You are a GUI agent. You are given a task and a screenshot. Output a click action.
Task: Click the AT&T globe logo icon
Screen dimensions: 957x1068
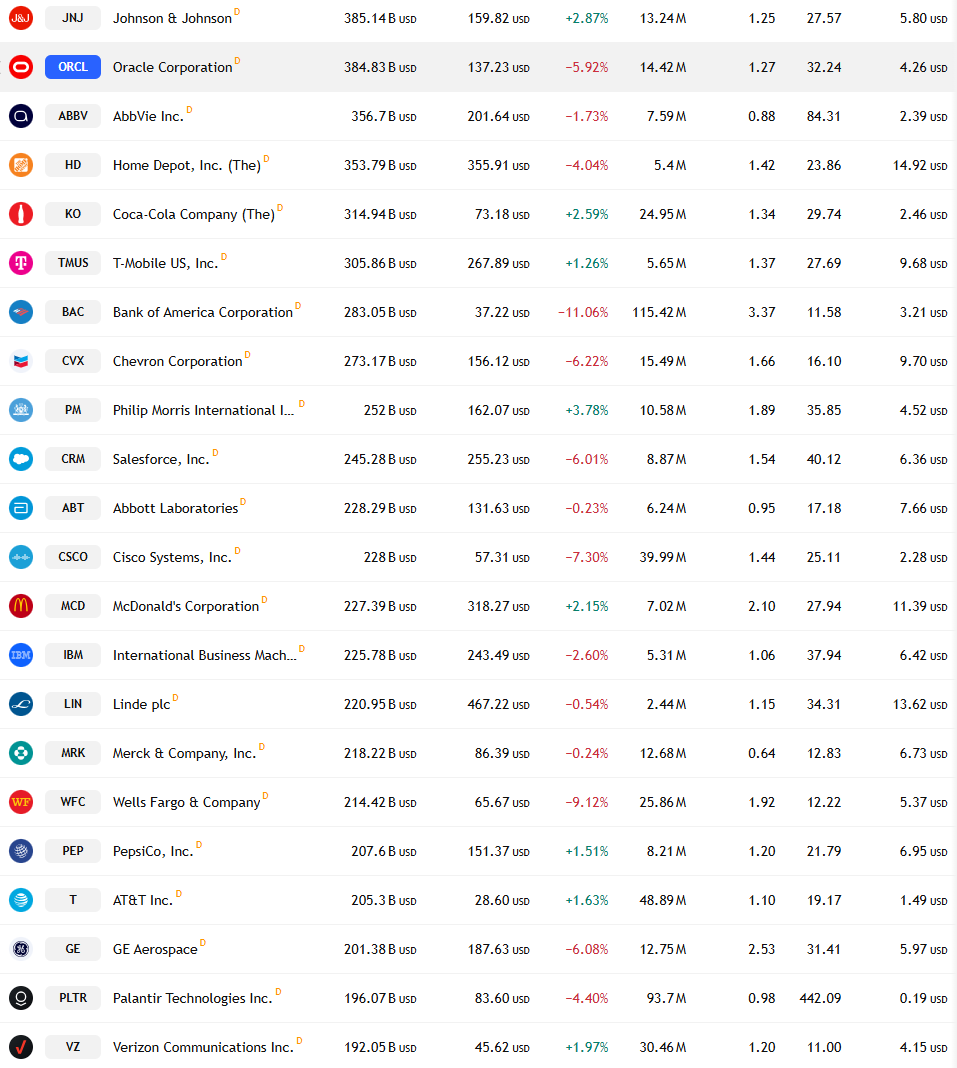click(x=21, y=900)
